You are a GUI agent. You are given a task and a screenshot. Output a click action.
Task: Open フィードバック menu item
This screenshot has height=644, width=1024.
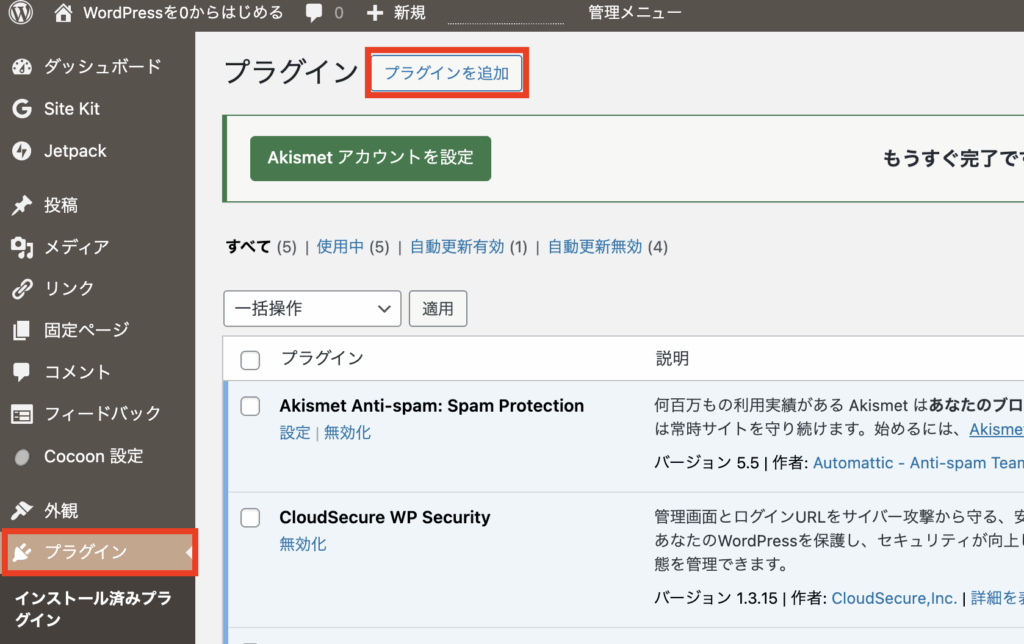[103, 413]
